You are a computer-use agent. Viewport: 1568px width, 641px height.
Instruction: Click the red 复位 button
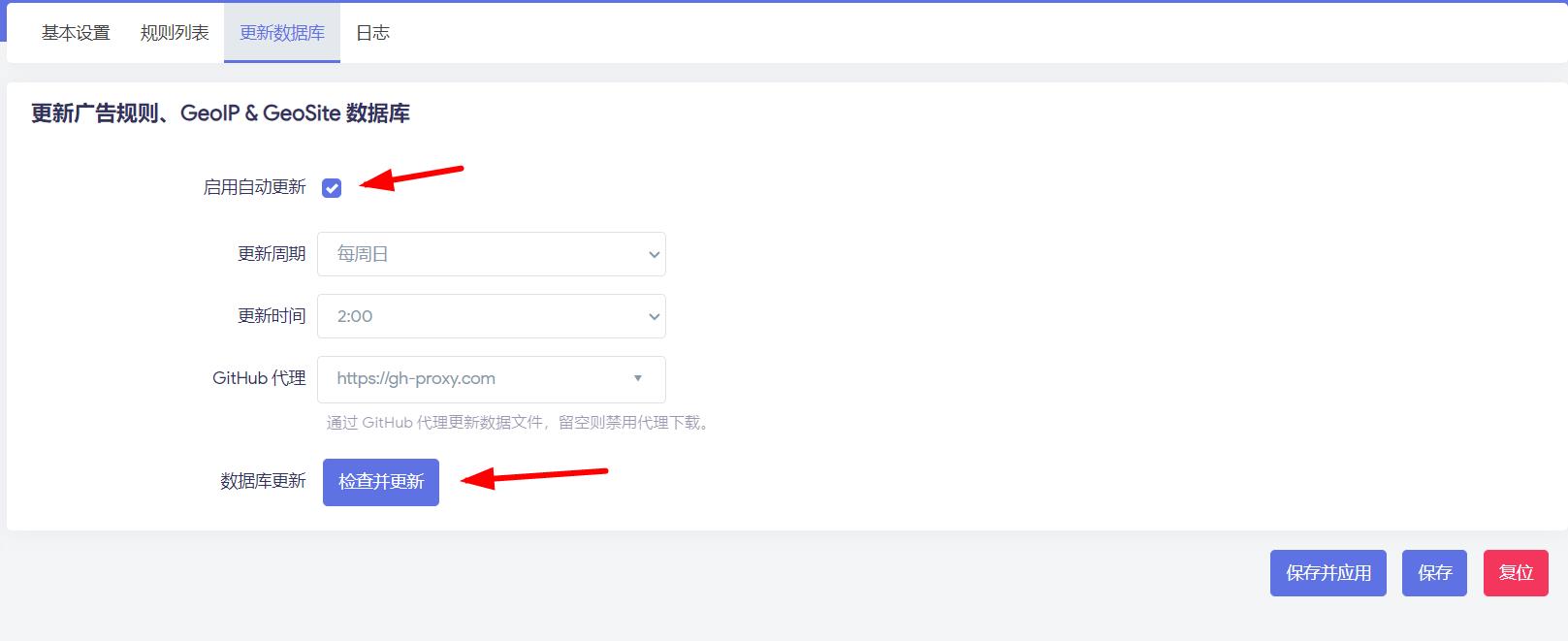point(1516,573)
